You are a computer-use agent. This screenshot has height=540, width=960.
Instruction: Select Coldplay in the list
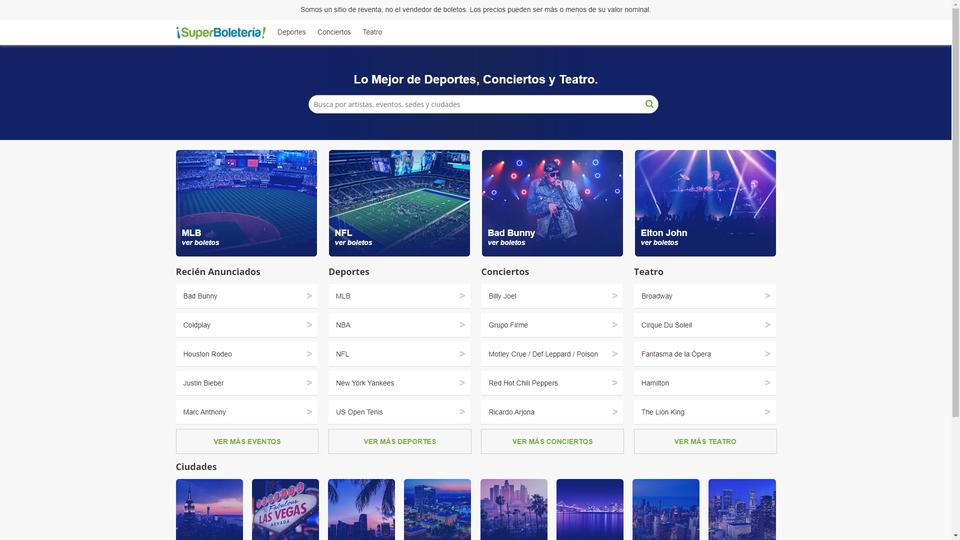pyautogui.click(x=247, y=325)
